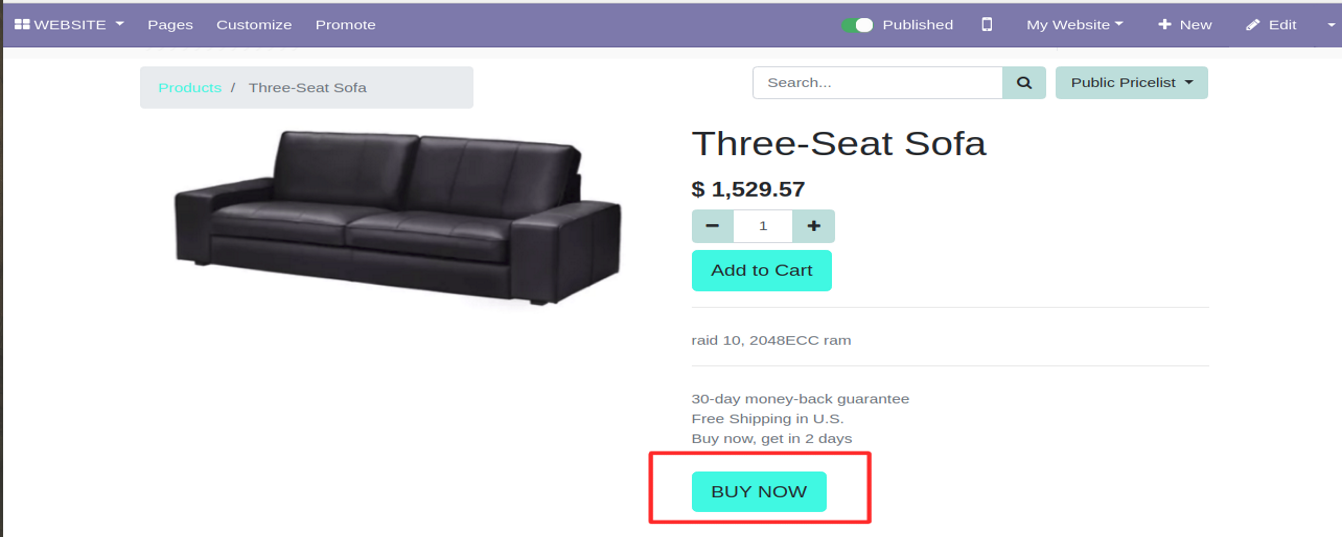This screenshot has width=1342, height=537.
Task: Open the mobile preview phone icon
Action: (987, 25)
